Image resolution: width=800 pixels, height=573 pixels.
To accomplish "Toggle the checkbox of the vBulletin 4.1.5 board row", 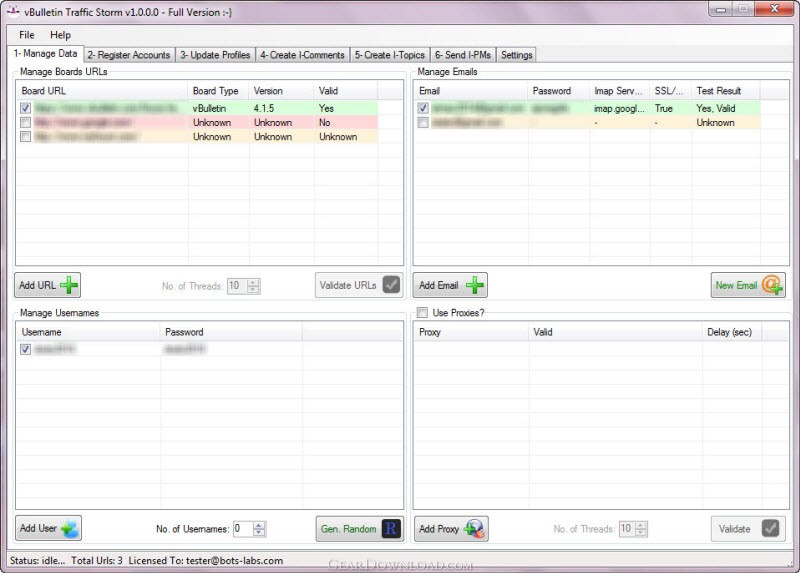I will 26,108.
